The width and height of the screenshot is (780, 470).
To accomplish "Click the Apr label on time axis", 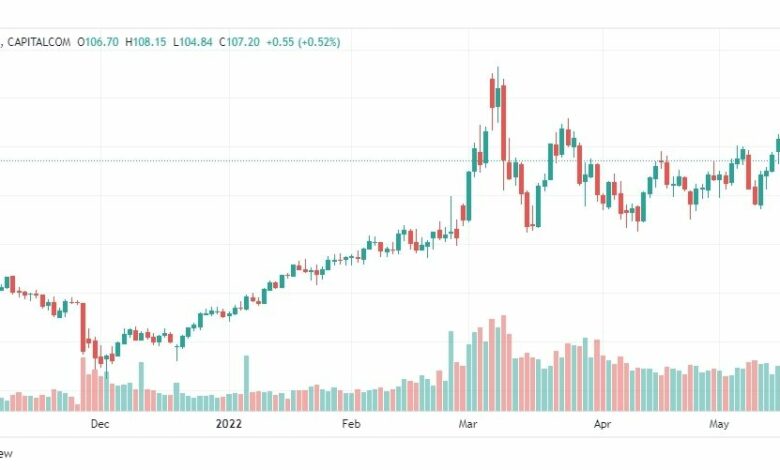I will pyautogui.click(x=602, y=424).
